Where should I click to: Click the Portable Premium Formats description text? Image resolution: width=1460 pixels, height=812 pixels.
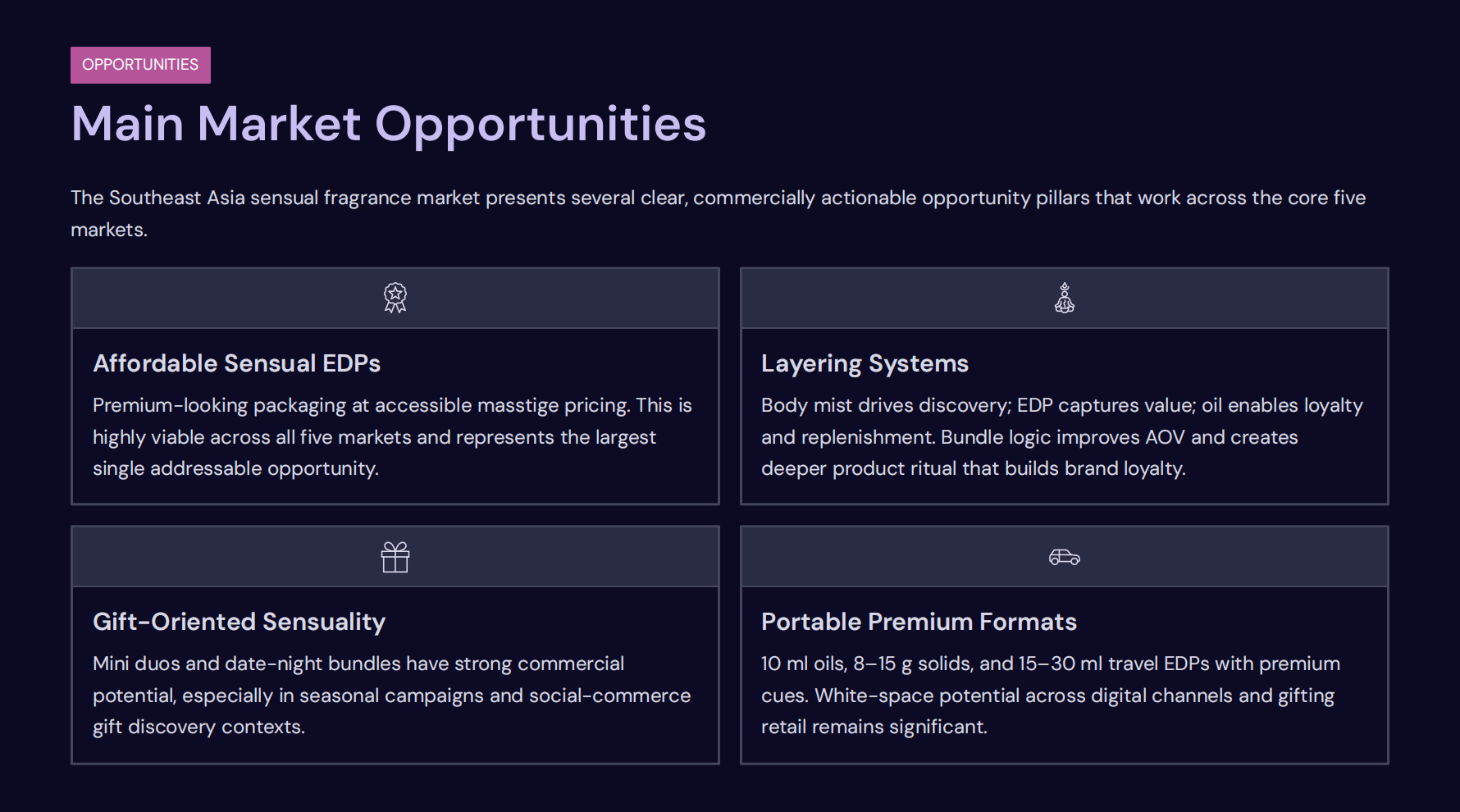tap(1050, 696)
